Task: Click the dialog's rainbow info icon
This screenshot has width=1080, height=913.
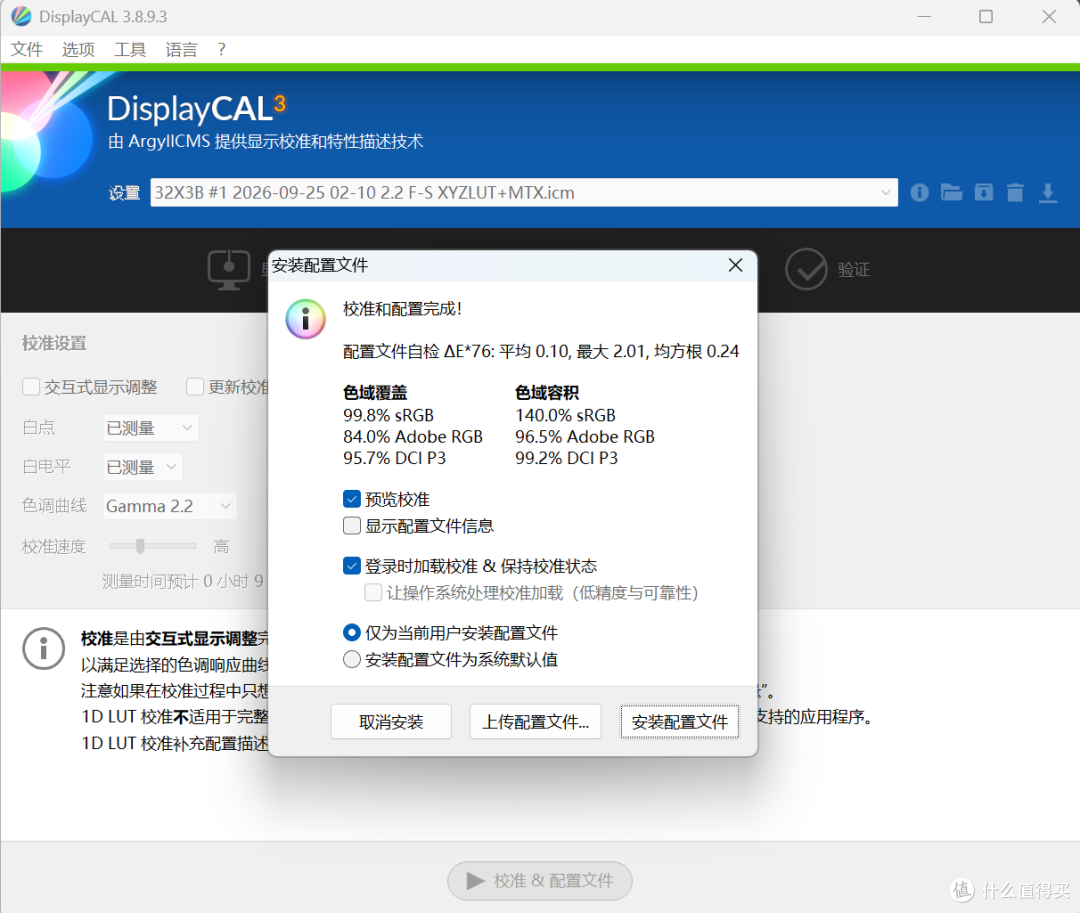Action: tap(305, 319)
